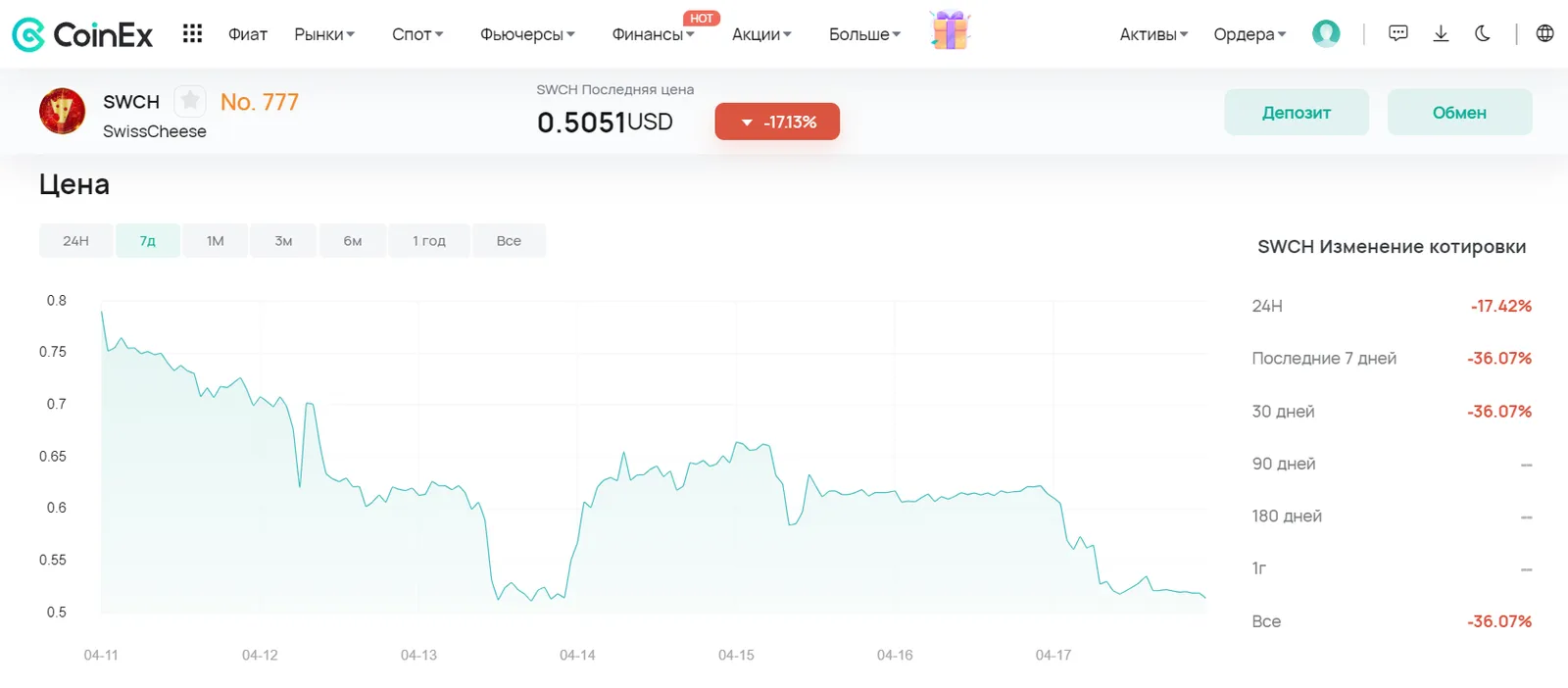Click the 90 дней row label
The height and width of the screenshot is (688, 1568).
pos(1284,464)
